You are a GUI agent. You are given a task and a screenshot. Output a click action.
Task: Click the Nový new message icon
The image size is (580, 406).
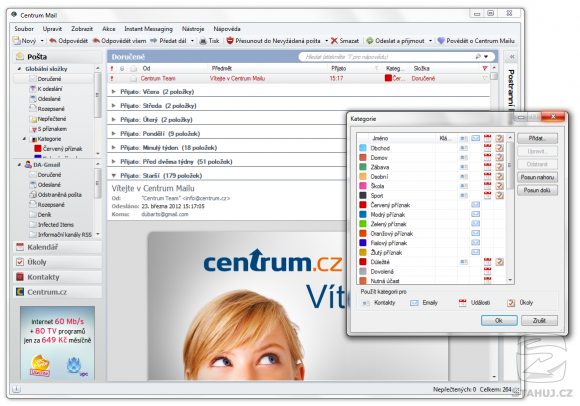coord(17,41)
